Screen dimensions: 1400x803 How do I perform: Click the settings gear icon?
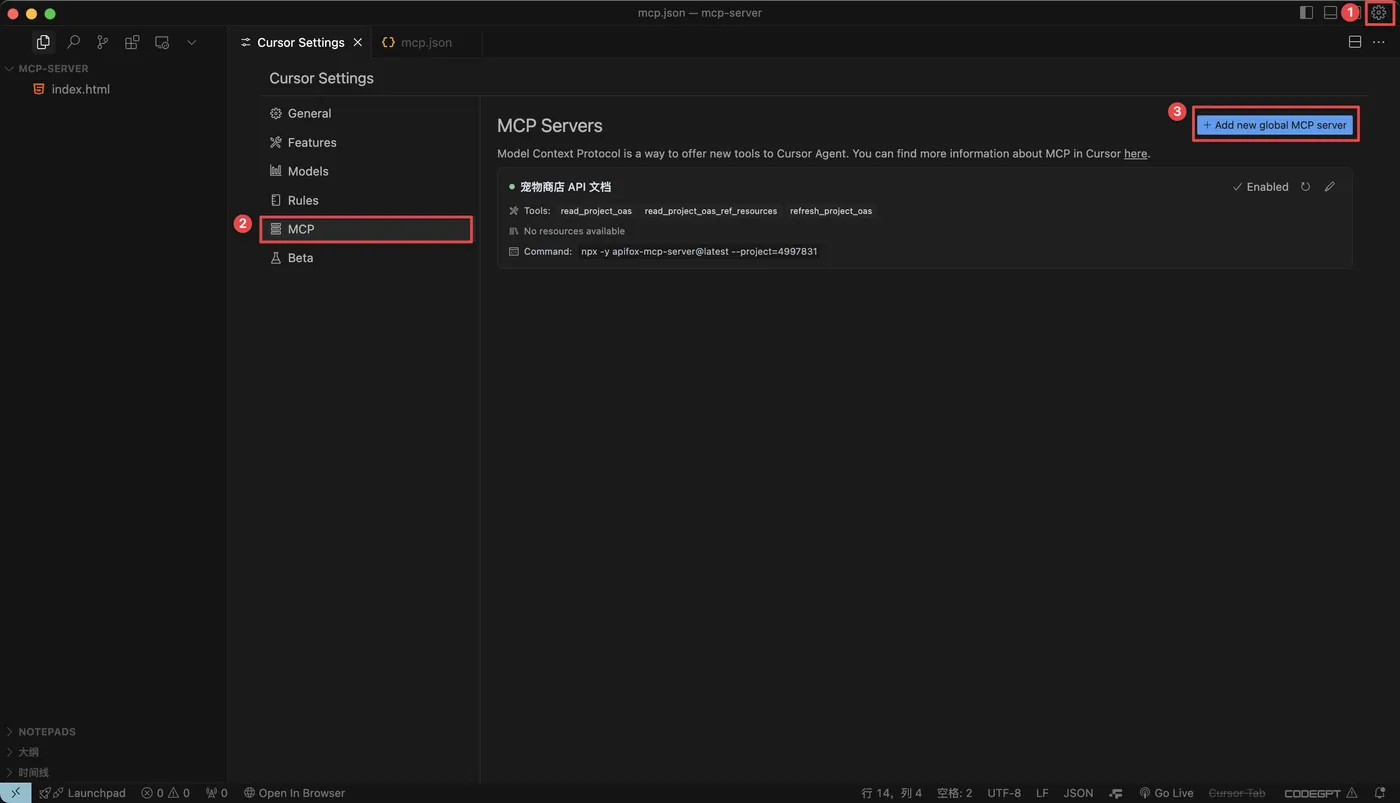tap(1379, 13)
